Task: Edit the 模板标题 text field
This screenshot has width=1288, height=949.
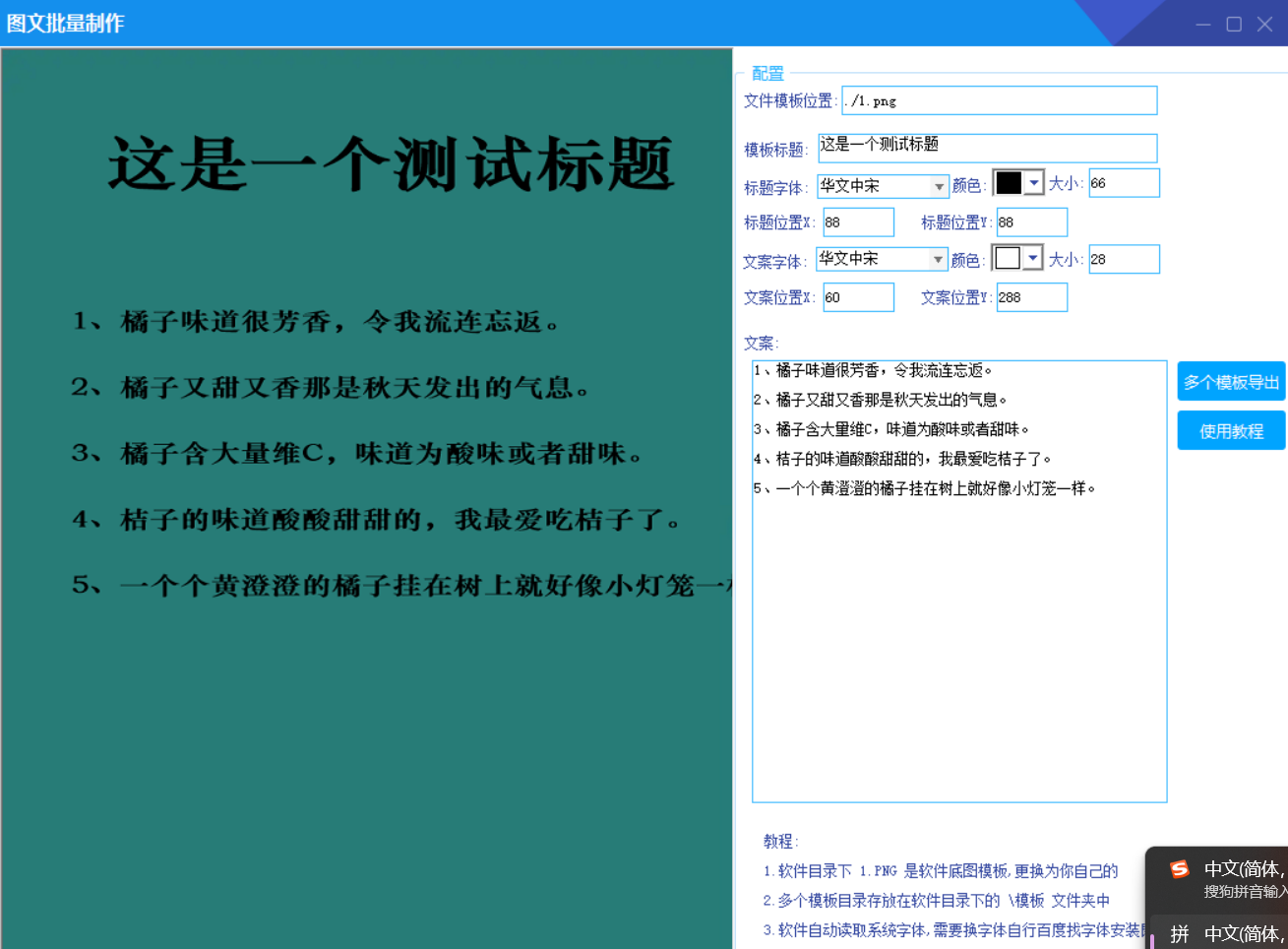Action: 988,148
